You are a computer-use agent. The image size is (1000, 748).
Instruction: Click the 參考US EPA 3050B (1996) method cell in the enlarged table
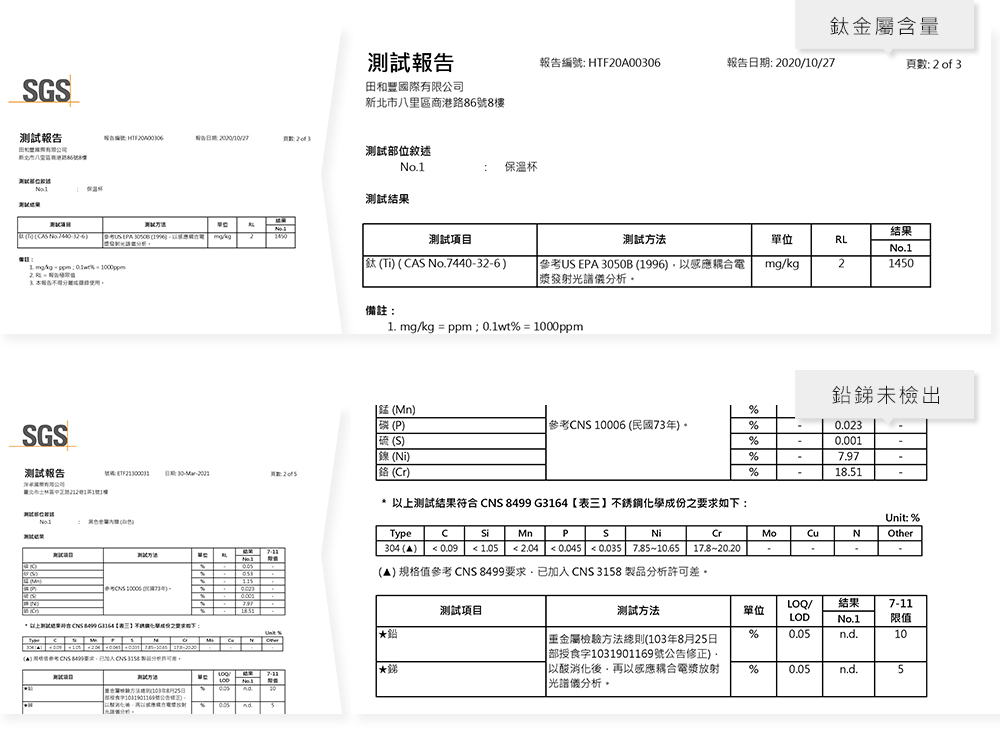(644, 272)
